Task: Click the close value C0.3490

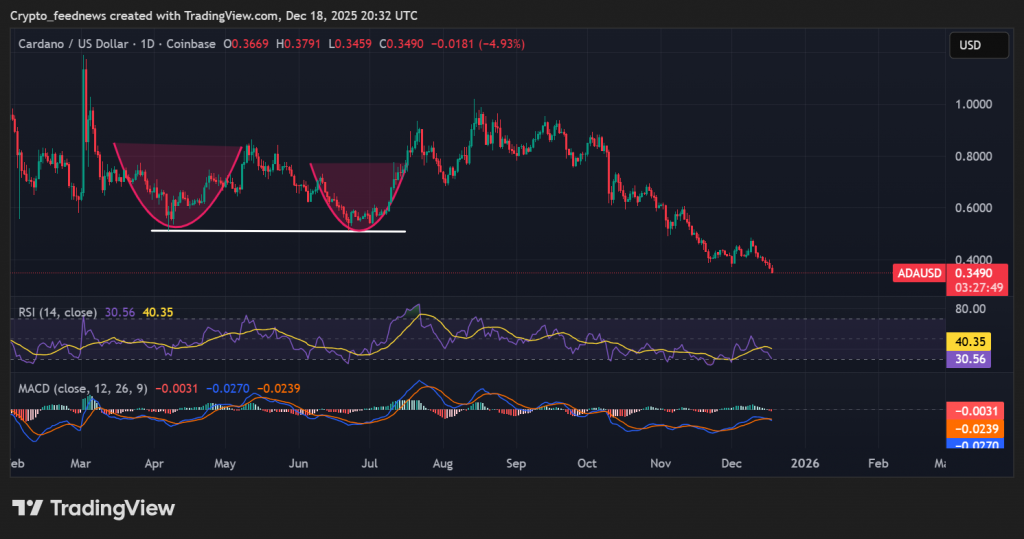Action: coord(401,44)
